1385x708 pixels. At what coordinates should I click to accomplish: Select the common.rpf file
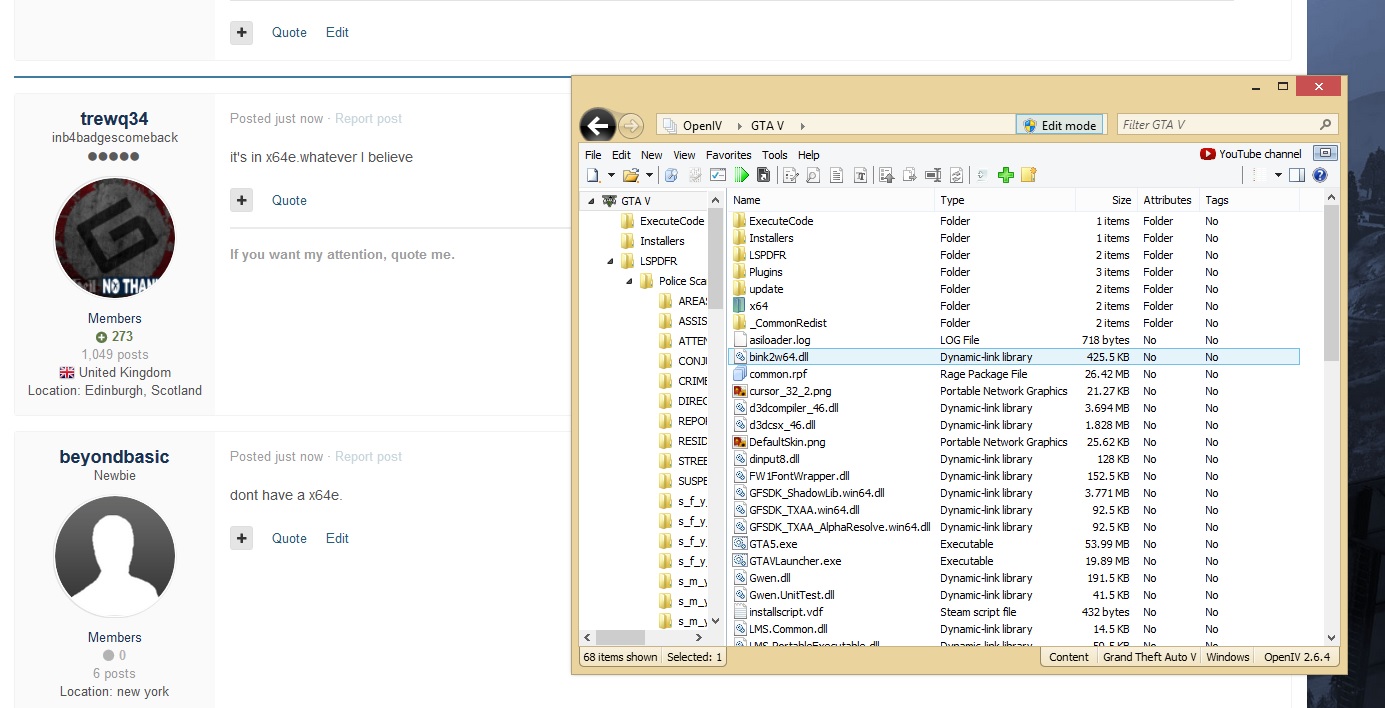pos(778,374)
